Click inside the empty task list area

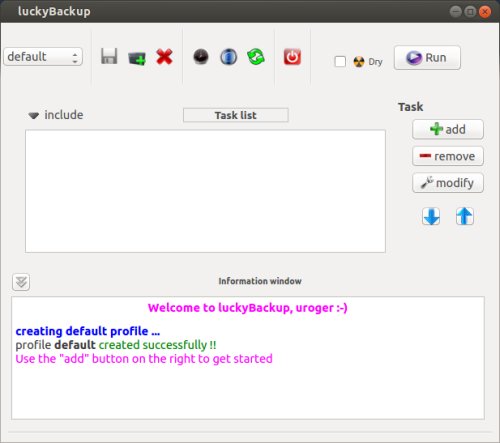(x=205, y=191)
